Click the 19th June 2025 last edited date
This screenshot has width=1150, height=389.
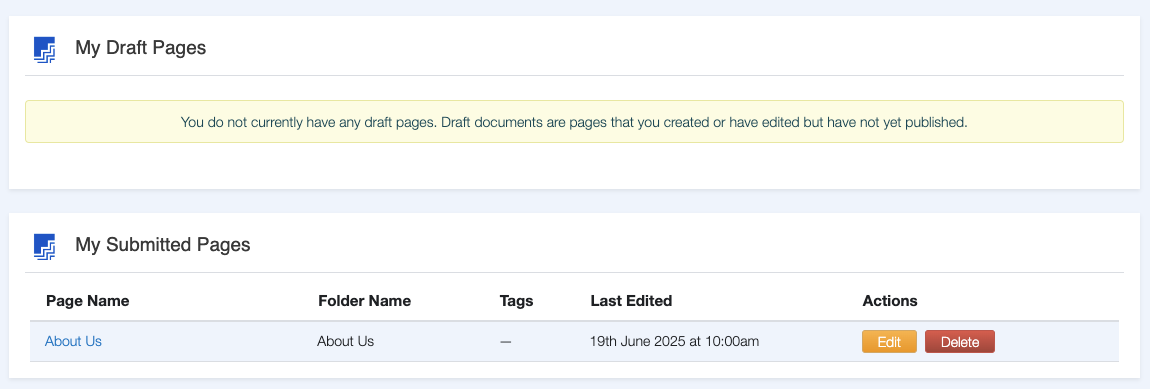[x=674, y=341]
